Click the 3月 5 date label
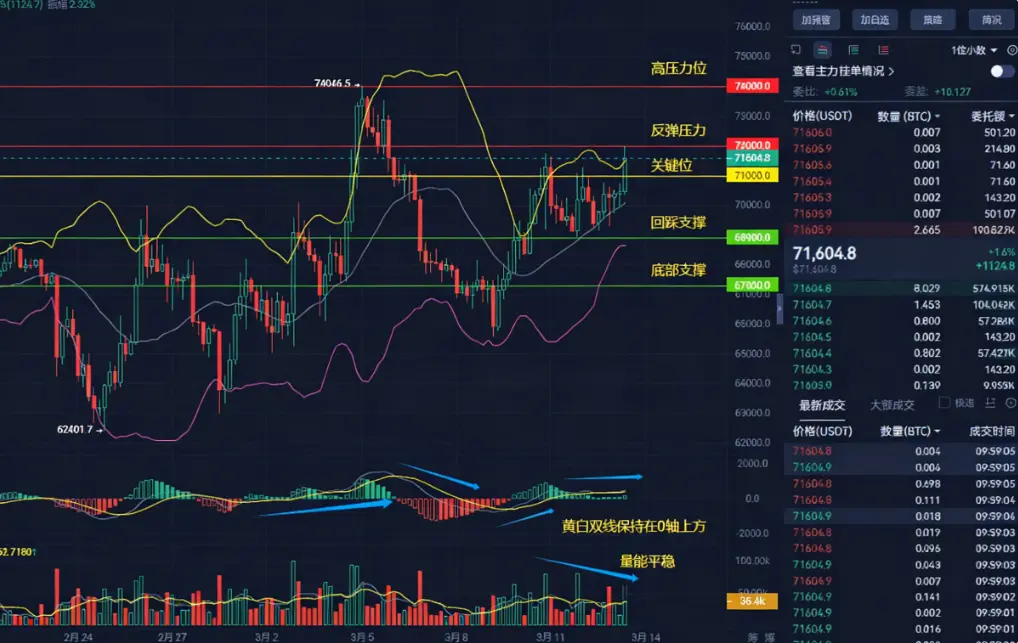1018x643 pixels. 362,637
